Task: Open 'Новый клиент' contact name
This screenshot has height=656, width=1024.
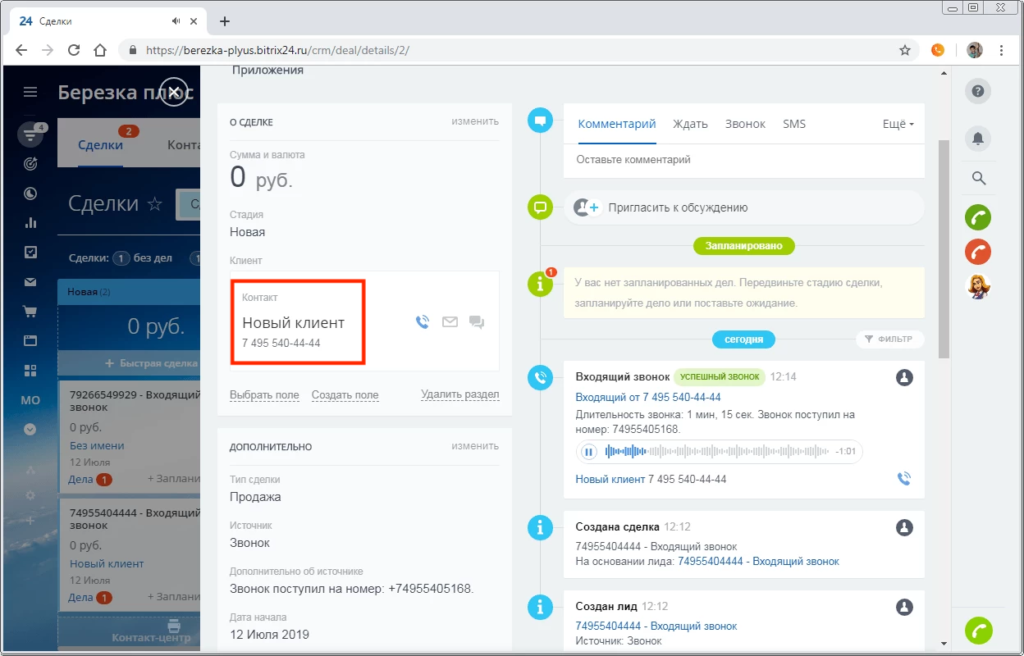Action: [x=293, y=322]
